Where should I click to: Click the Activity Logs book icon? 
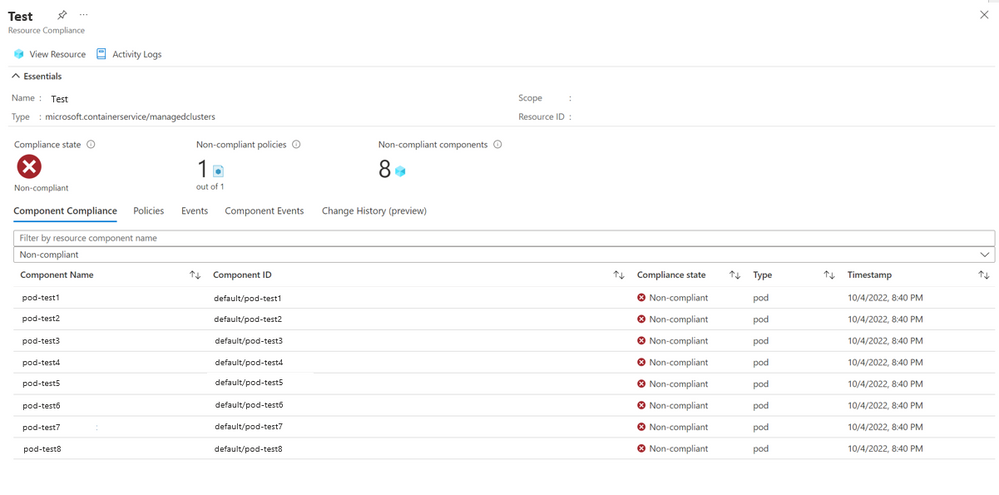pyautogui.click(x=101, y=54)
